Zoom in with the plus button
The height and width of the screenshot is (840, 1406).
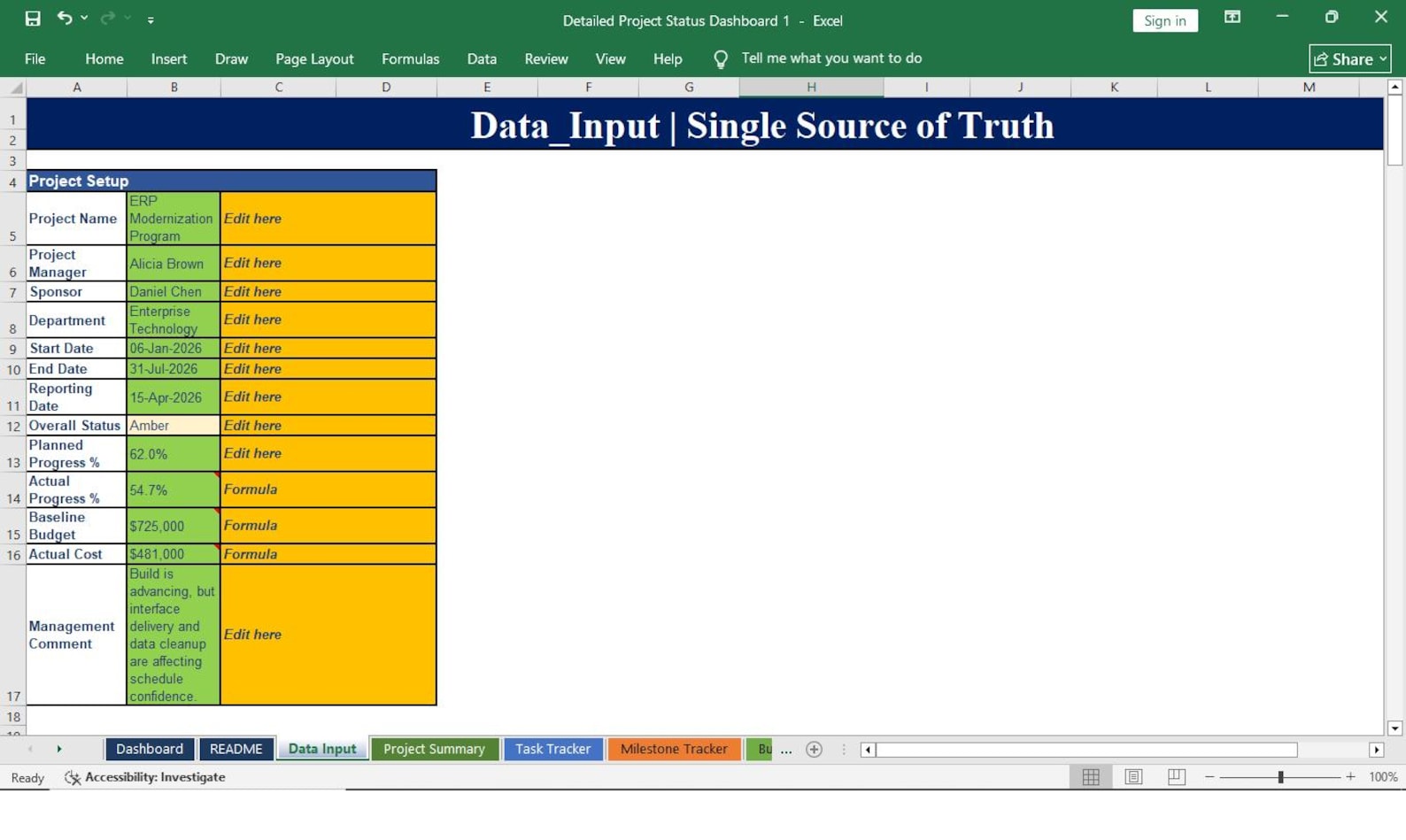click(1350, 776)
